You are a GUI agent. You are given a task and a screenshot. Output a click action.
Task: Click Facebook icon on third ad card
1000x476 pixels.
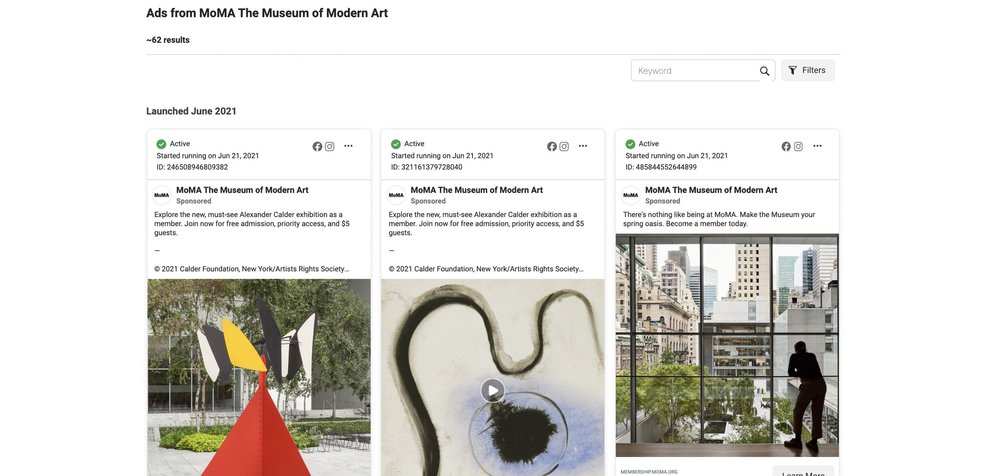click(x=786, y=146)
